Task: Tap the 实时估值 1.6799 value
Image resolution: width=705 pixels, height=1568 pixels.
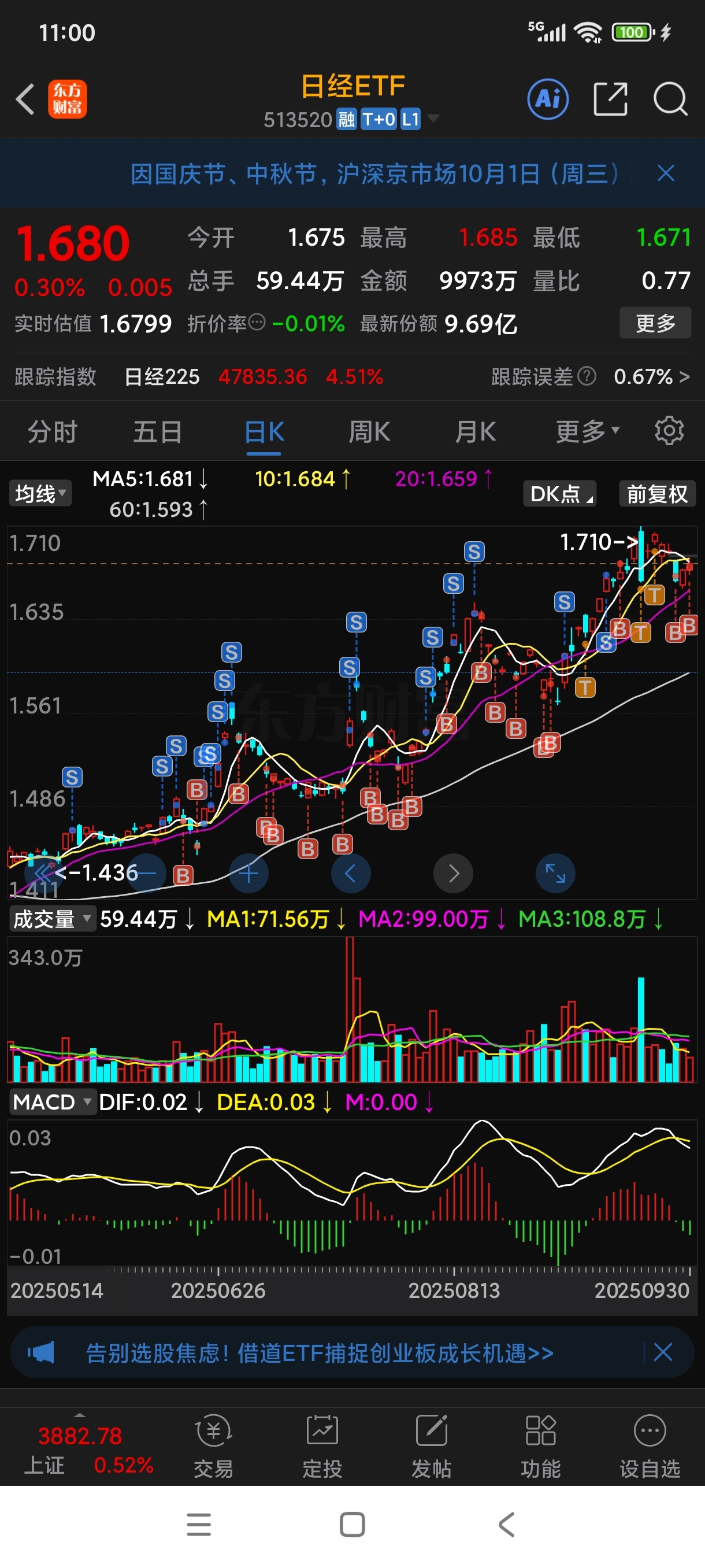Action: (x=93, y=323)
